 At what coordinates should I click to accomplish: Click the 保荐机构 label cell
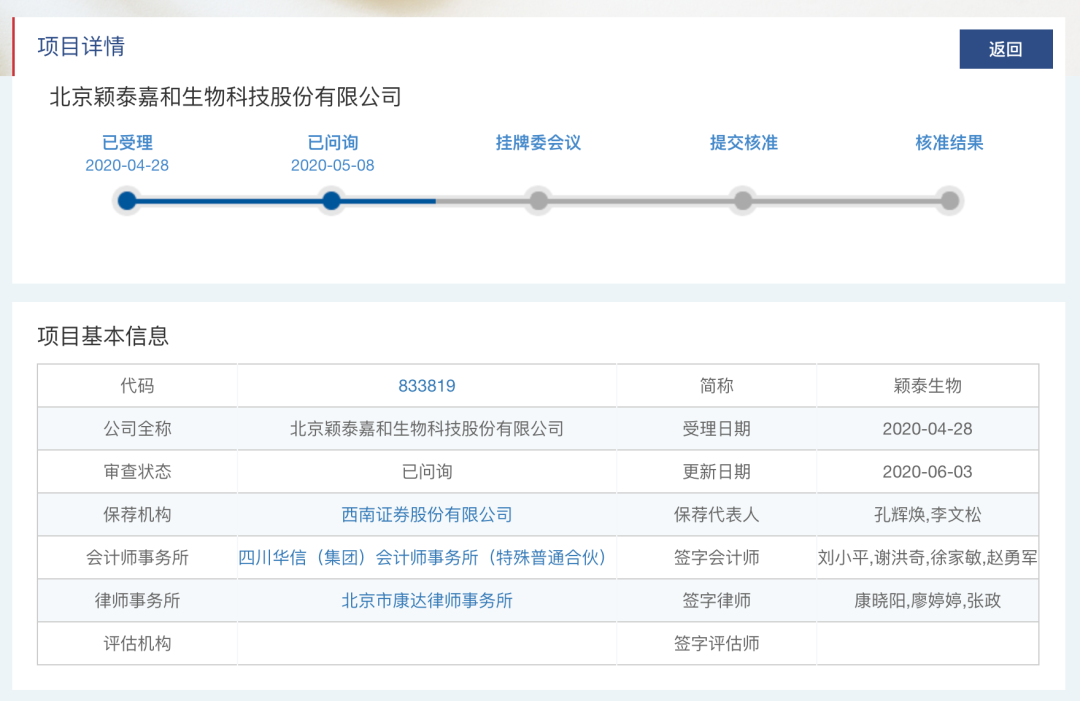point(137,514)
